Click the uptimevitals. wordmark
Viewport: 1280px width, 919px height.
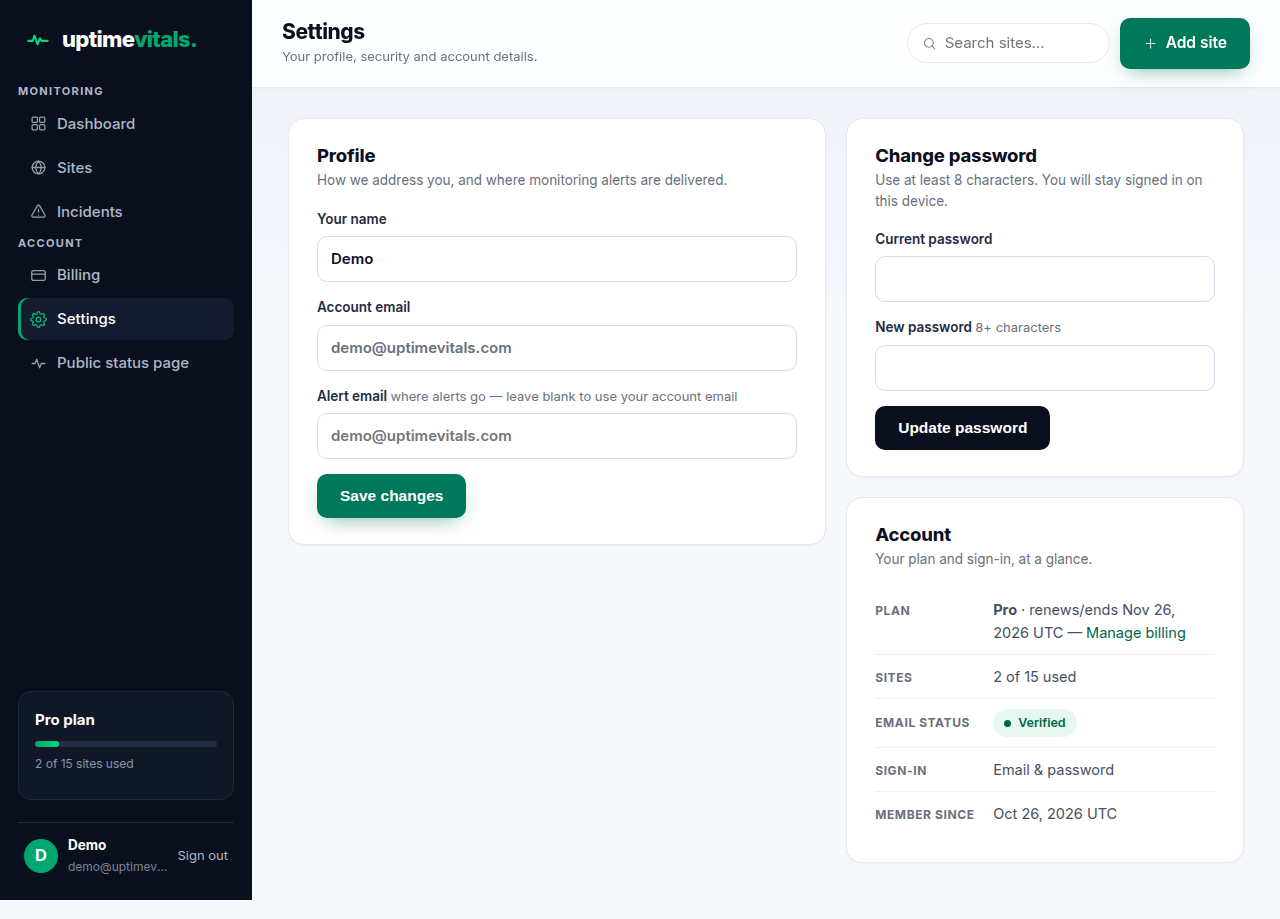click(x=129, y=41)
